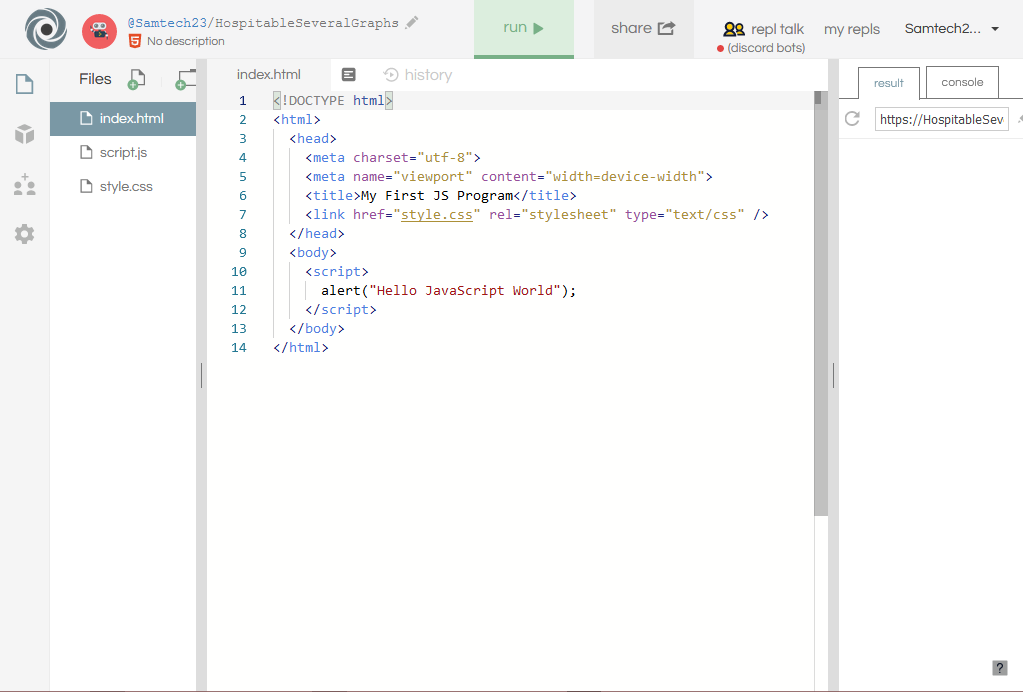Open the Samtech2... account dropdown
Image resolution: width=1023 pixels, height=692 pixels.
[952, 29]
